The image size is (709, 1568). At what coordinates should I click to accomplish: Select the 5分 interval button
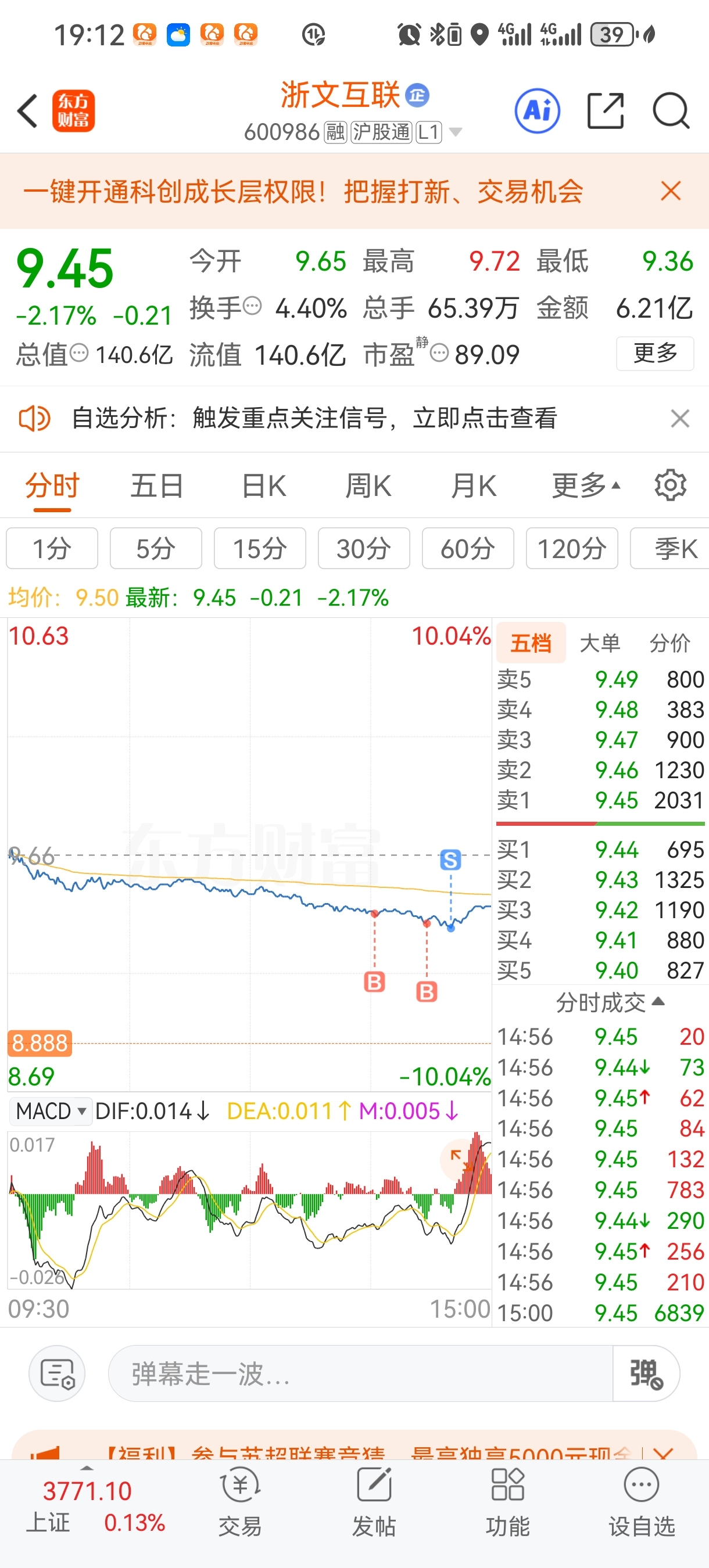pos(156,548)
